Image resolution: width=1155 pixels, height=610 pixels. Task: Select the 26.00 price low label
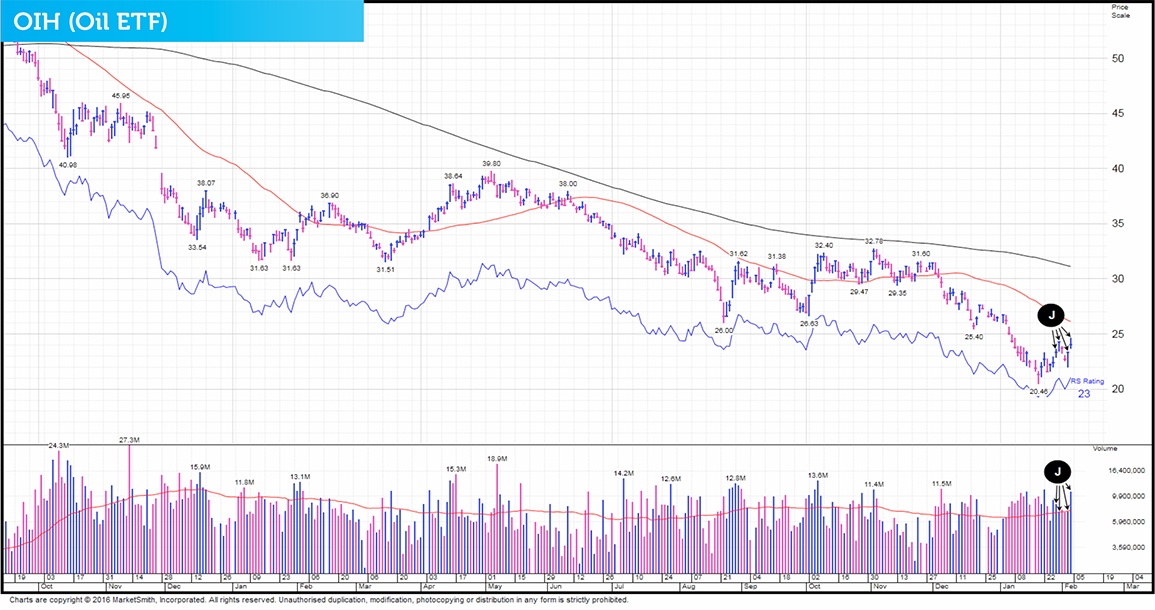coord(725,331)
